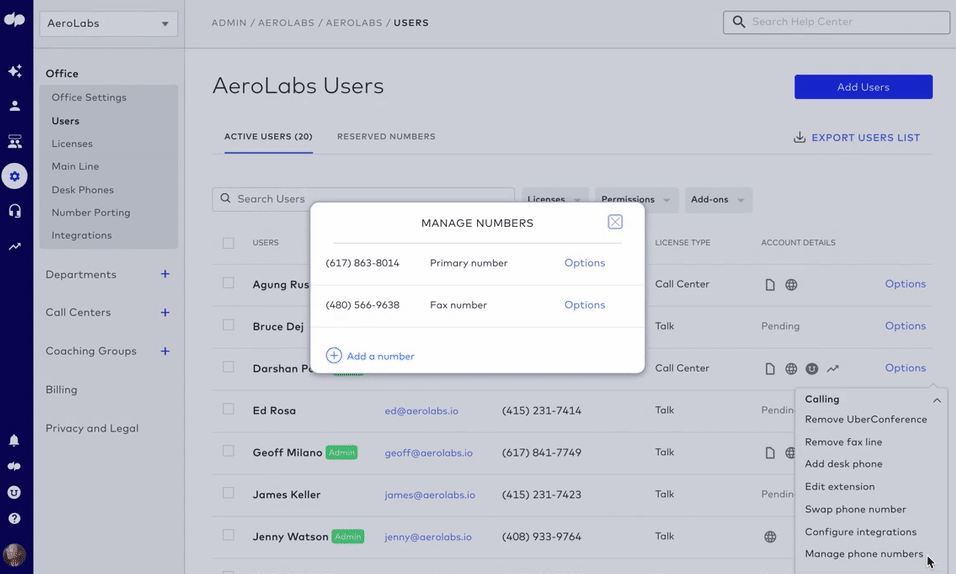Click the Dialpad logo icon
956x574 pixels.
coord(15,20)
